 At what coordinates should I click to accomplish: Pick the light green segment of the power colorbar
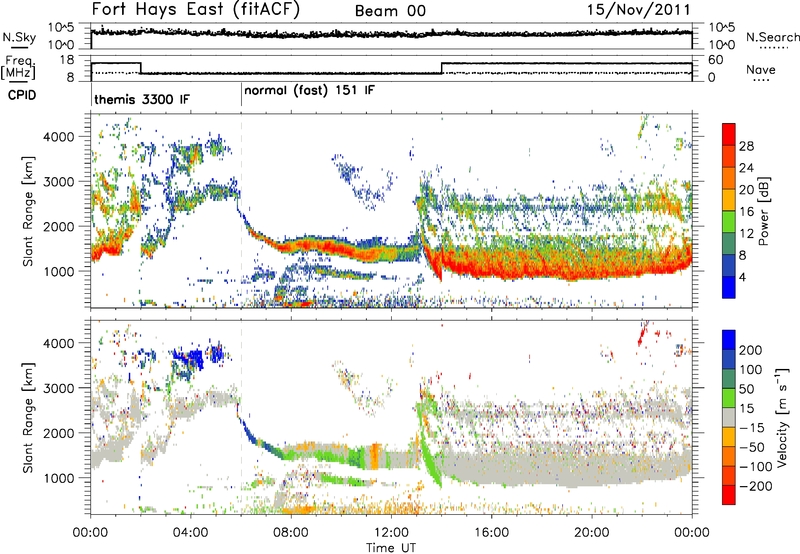(x=729, y=222)
